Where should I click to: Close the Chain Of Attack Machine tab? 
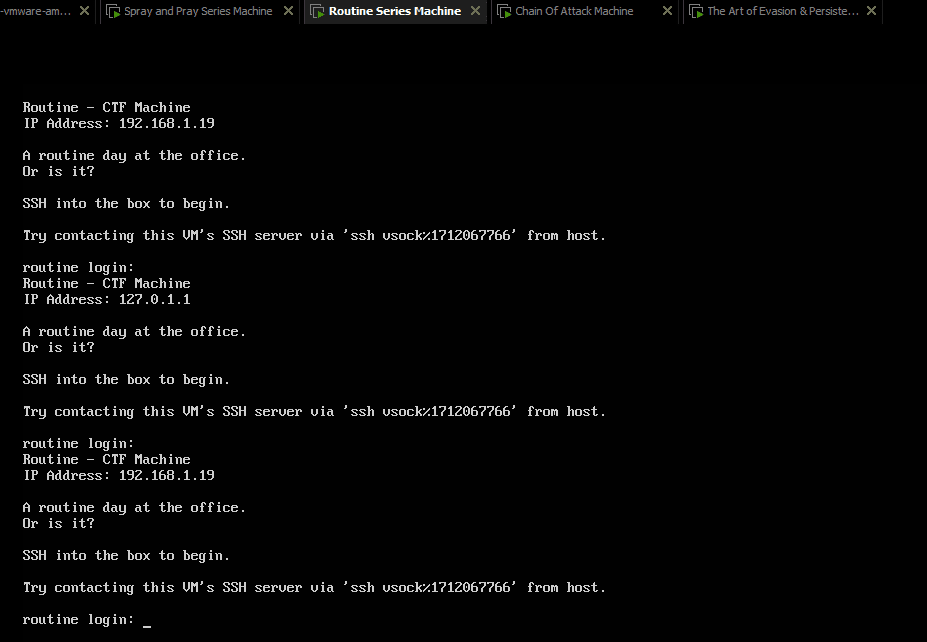click(x=667, y=11)
